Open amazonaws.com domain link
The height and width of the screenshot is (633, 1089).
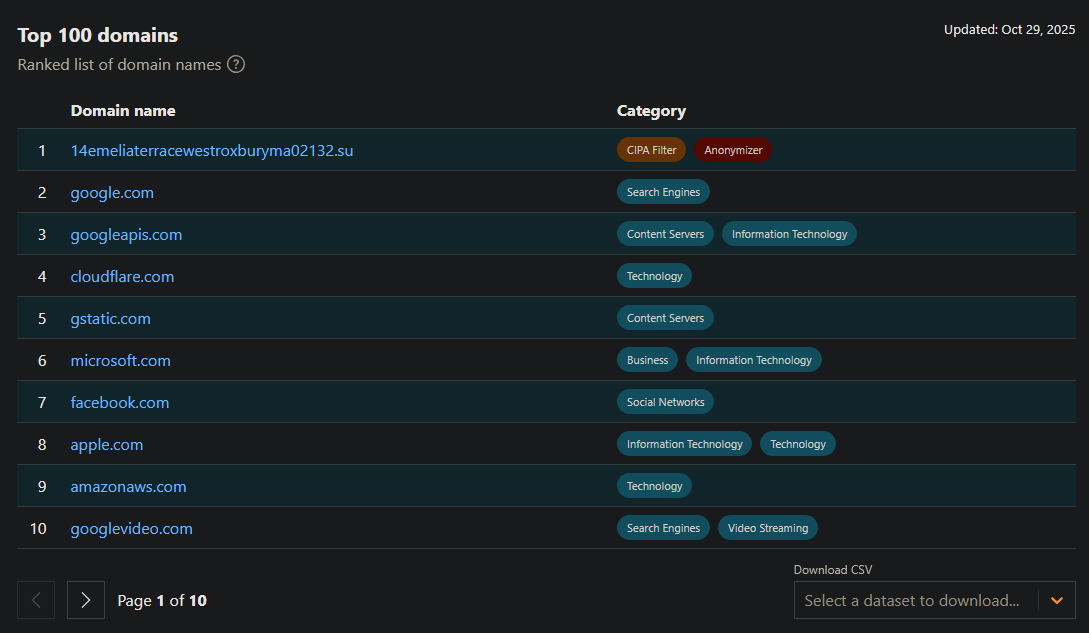click(128, 487)
